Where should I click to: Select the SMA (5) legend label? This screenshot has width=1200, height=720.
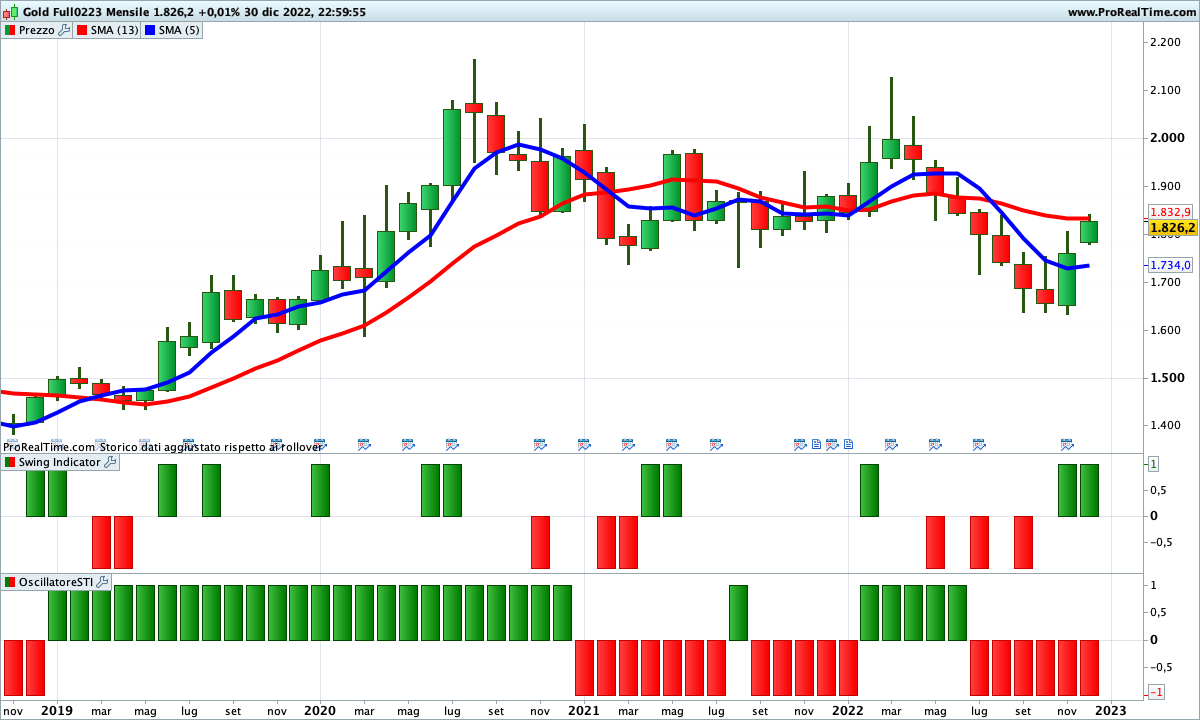(x=179, y=30)
